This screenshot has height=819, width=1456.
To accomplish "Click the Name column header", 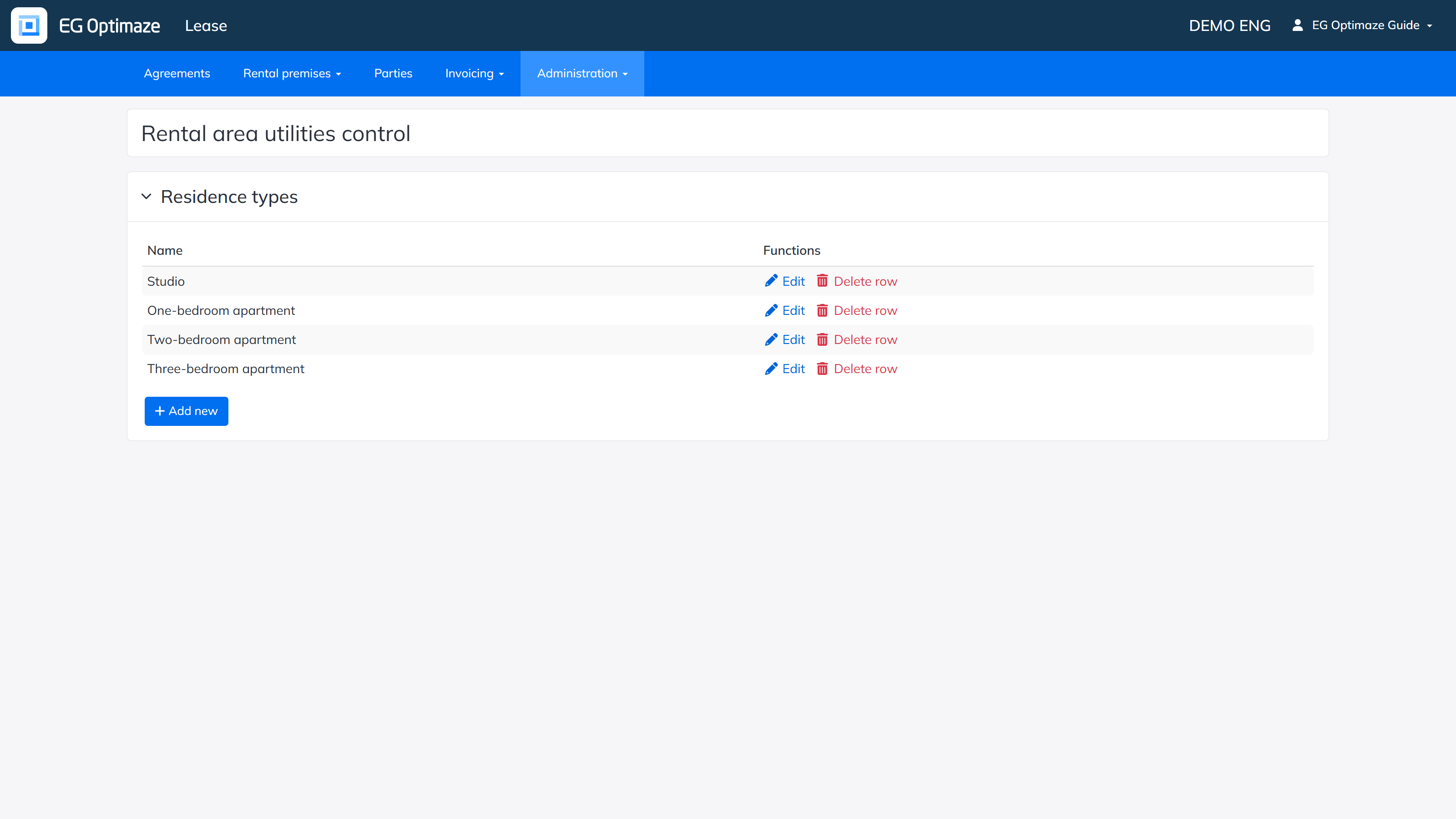I will (164, 250).
